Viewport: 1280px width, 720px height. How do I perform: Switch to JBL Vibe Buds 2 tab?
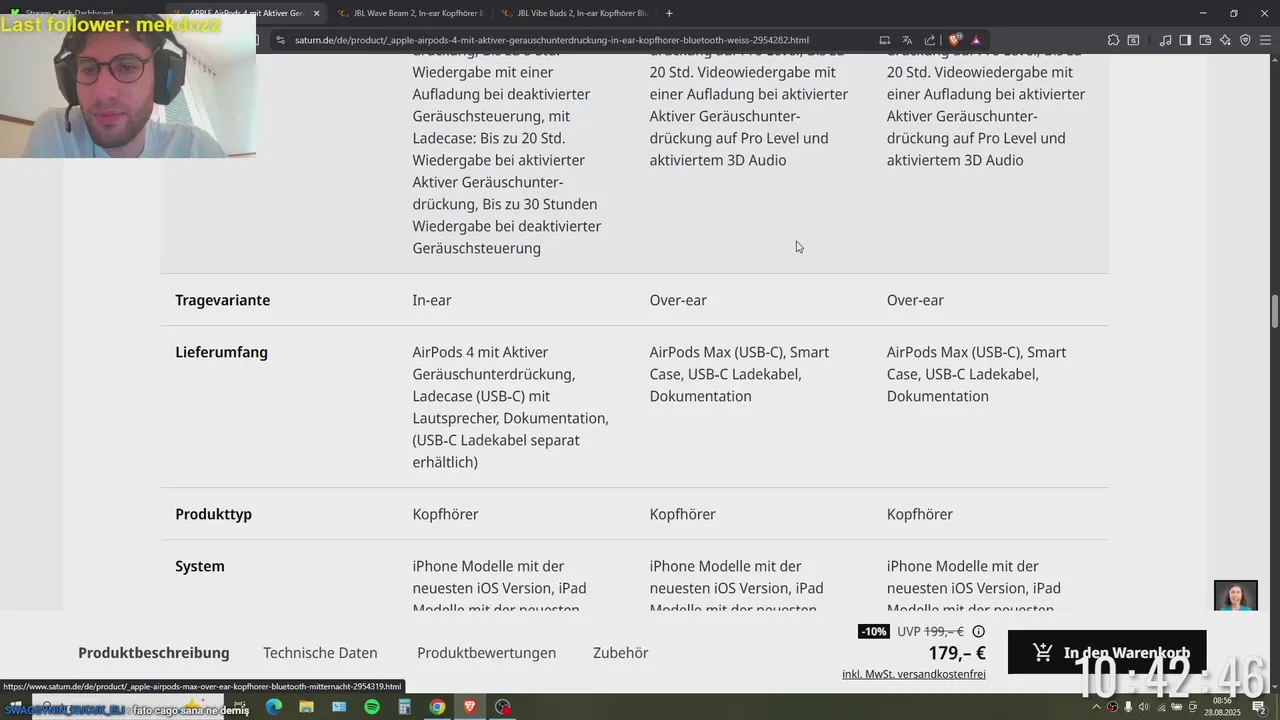pyautogui.click(x=574, y=13)
